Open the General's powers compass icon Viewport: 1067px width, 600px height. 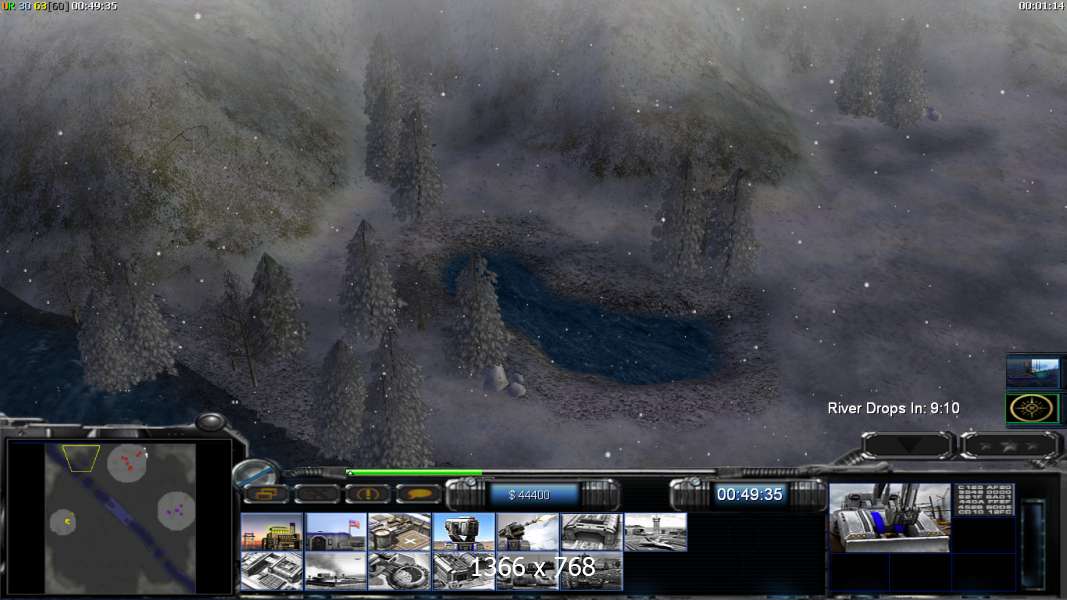(1032, 409)
